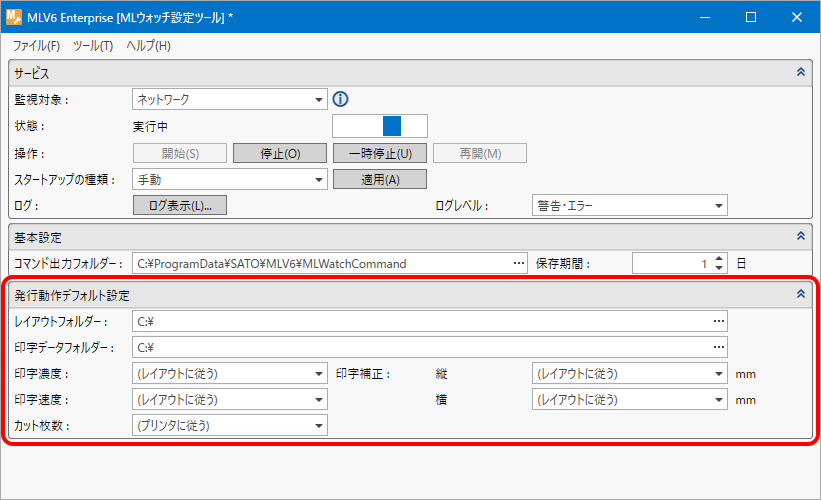Browse for 印字データフォルダー with ellipsis button
The image size is (821, 500).
pyautogui.click(x=719, y=347)
